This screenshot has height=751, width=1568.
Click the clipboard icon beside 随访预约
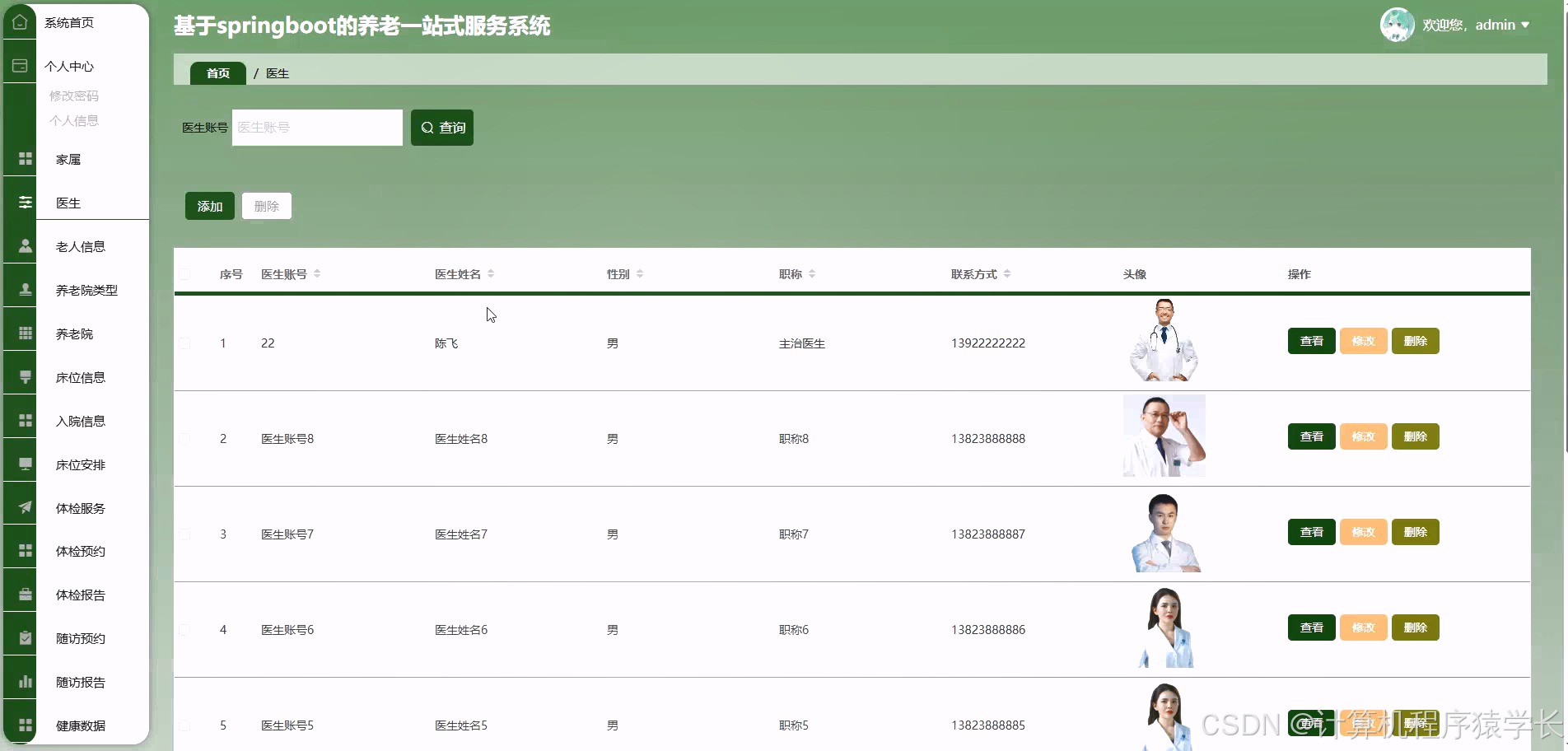pos(26,638)
